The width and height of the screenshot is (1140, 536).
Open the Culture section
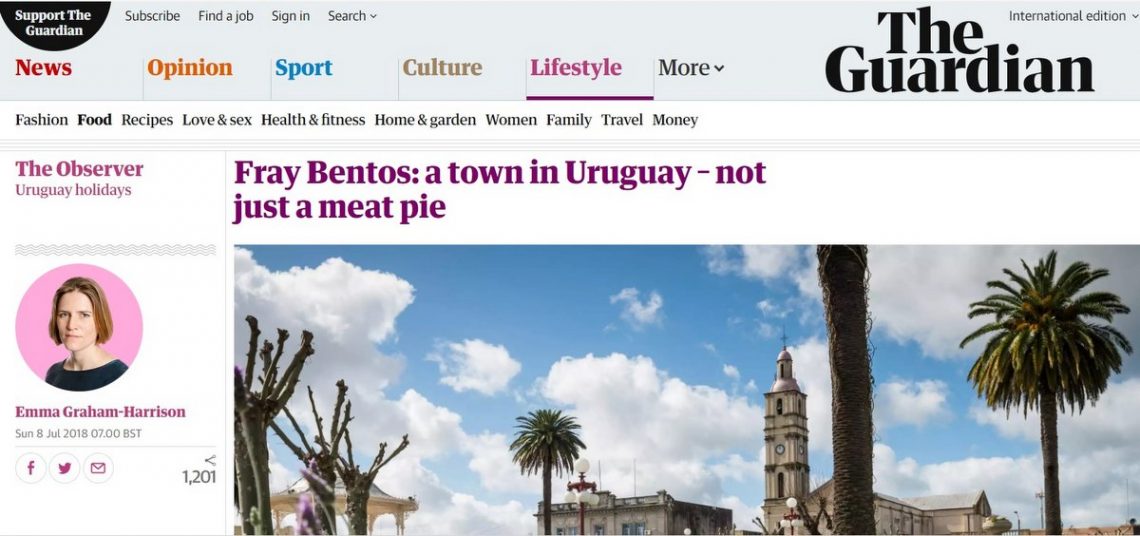coord(442,68)
